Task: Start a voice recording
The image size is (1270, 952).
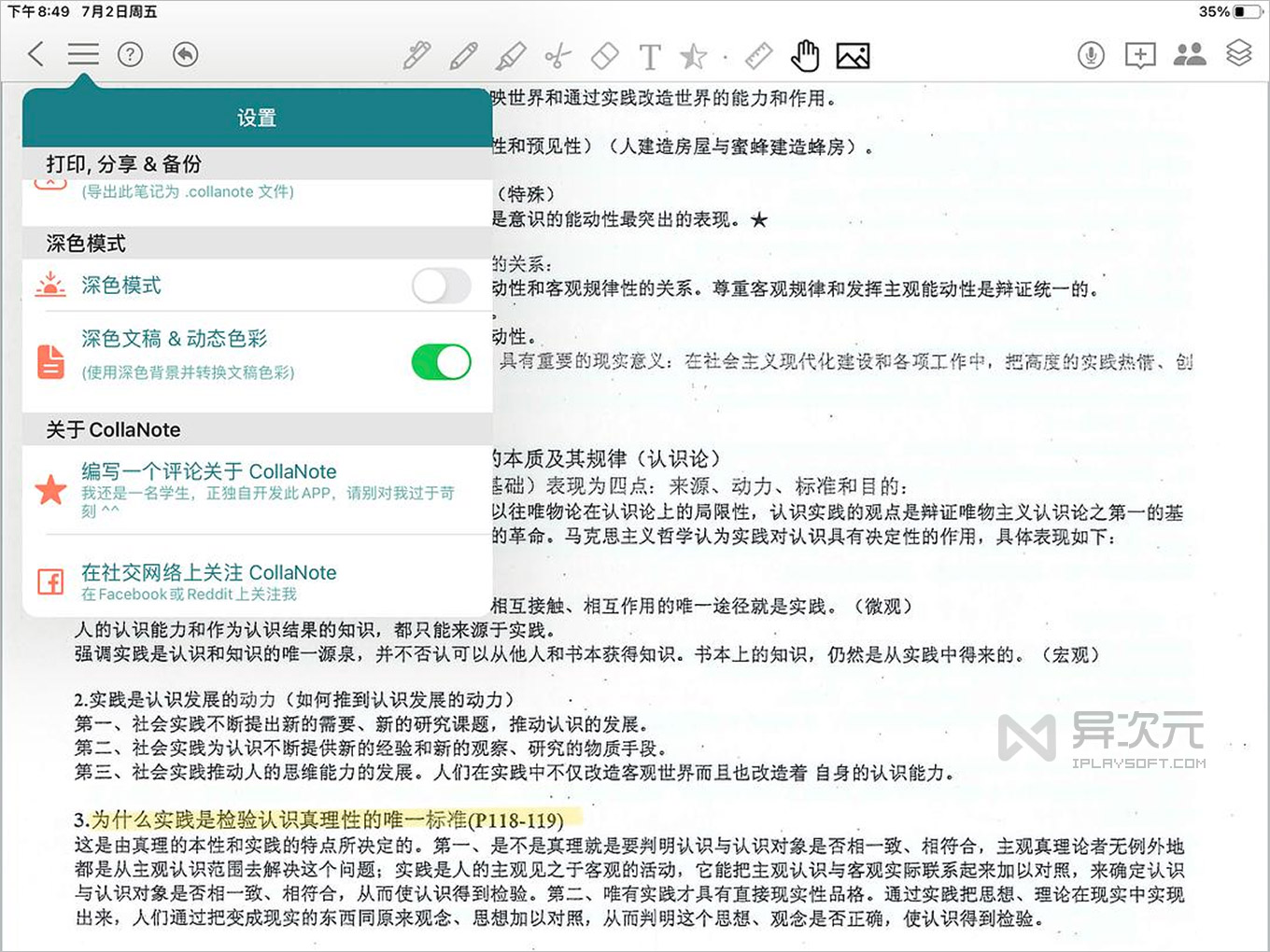Action: tap(1091, 54)
